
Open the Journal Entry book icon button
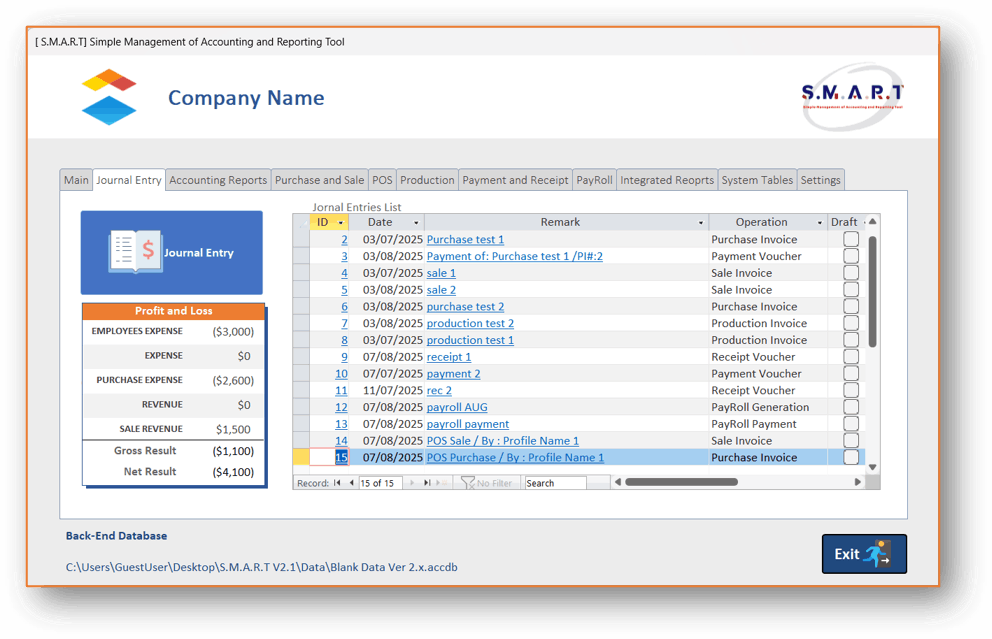click(x=171, y=252)
